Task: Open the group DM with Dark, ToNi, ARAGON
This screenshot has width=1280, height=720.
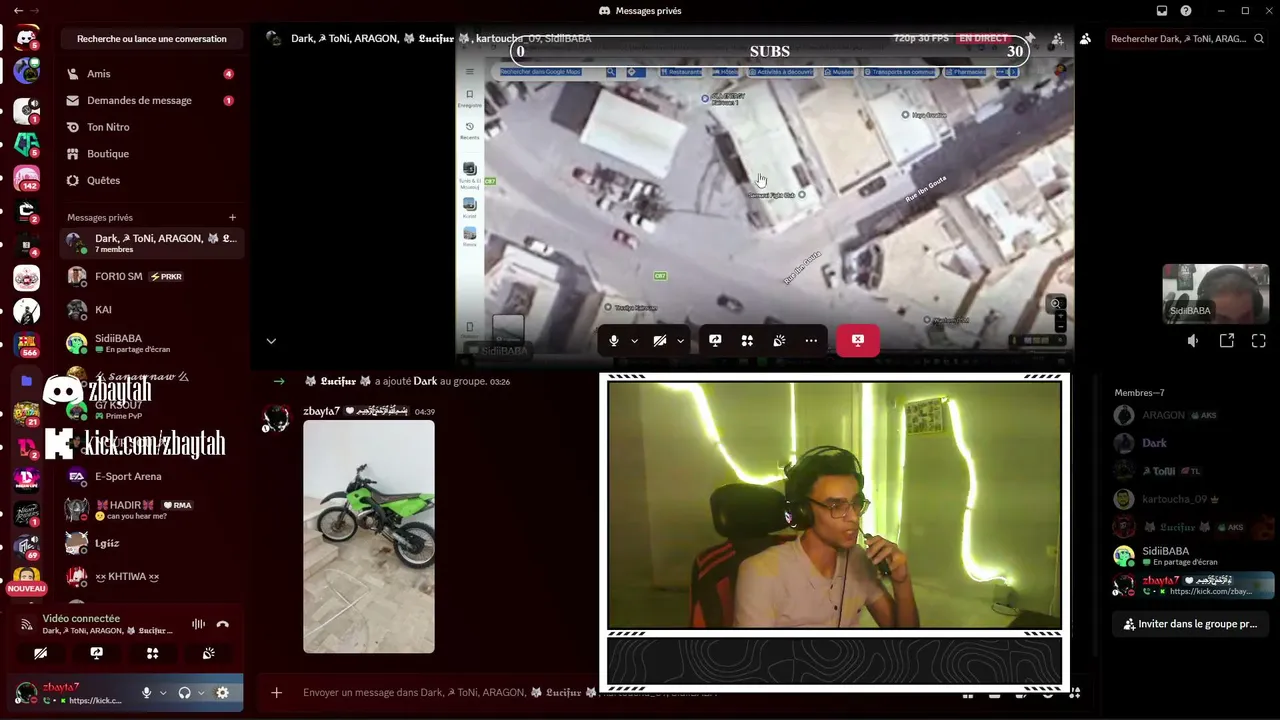Action: click(152, 243)
